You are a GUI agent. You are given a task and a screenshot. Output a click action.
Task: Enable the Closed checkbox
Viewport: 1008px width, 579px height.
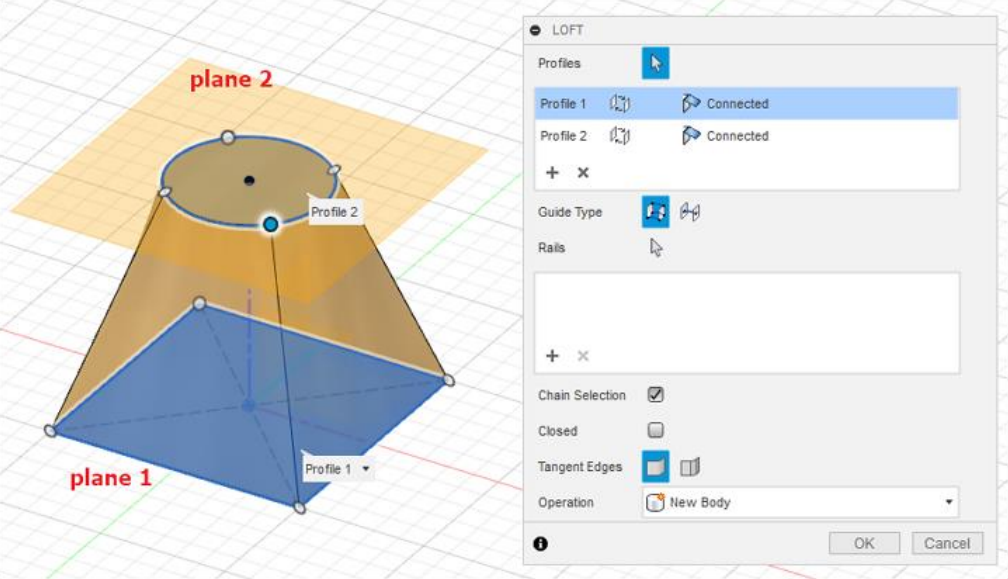coord(656,431)
